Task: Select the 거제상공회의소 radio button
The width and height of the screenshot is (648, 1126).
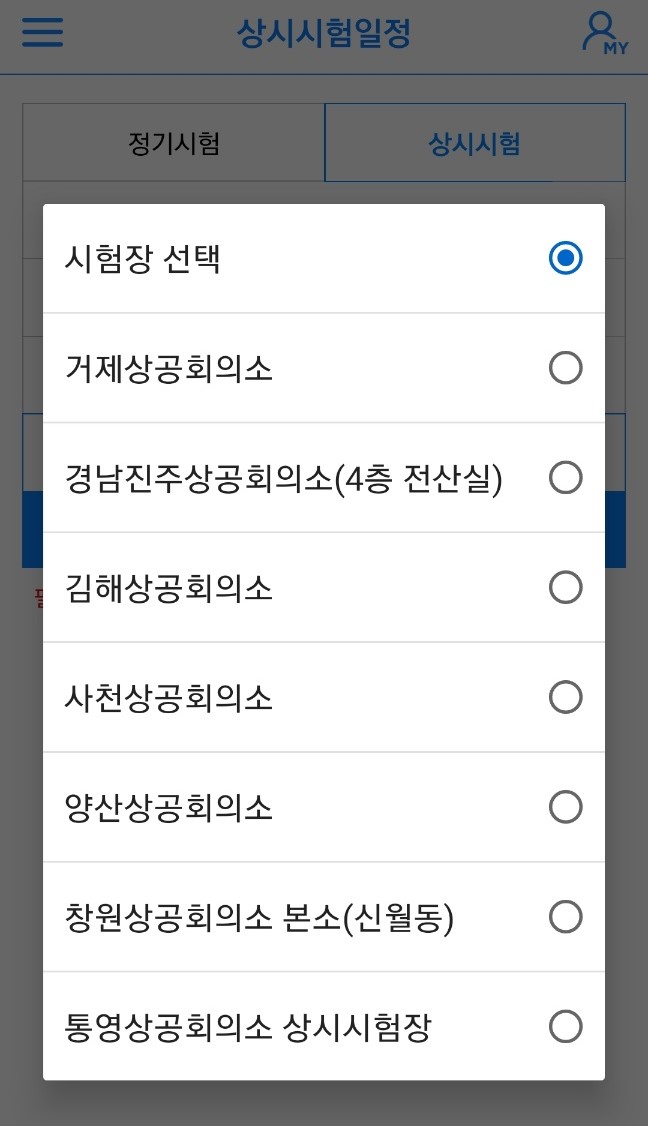Action: [566, 368]
